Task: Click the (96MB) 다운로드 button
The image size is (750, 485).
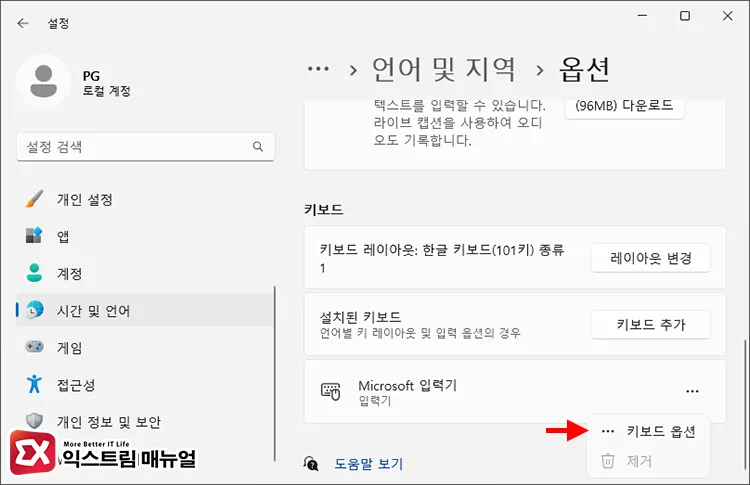Action: pyautogui.click(x=624, y=106)
